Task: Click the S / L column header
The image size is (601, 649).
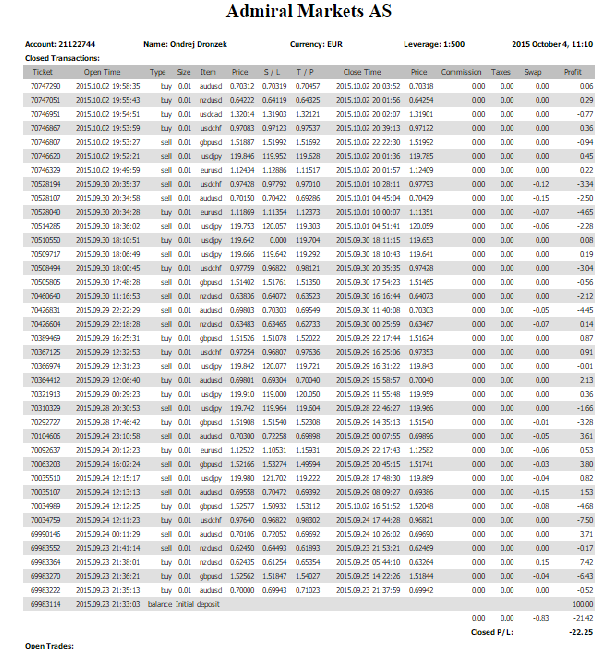Action: 272,72
